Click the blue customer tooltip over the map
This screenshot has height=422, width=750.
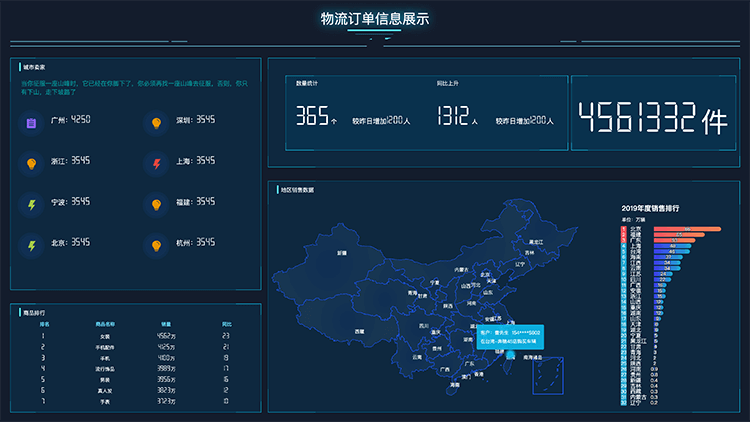pyautogui.click(x=510, y=337)
